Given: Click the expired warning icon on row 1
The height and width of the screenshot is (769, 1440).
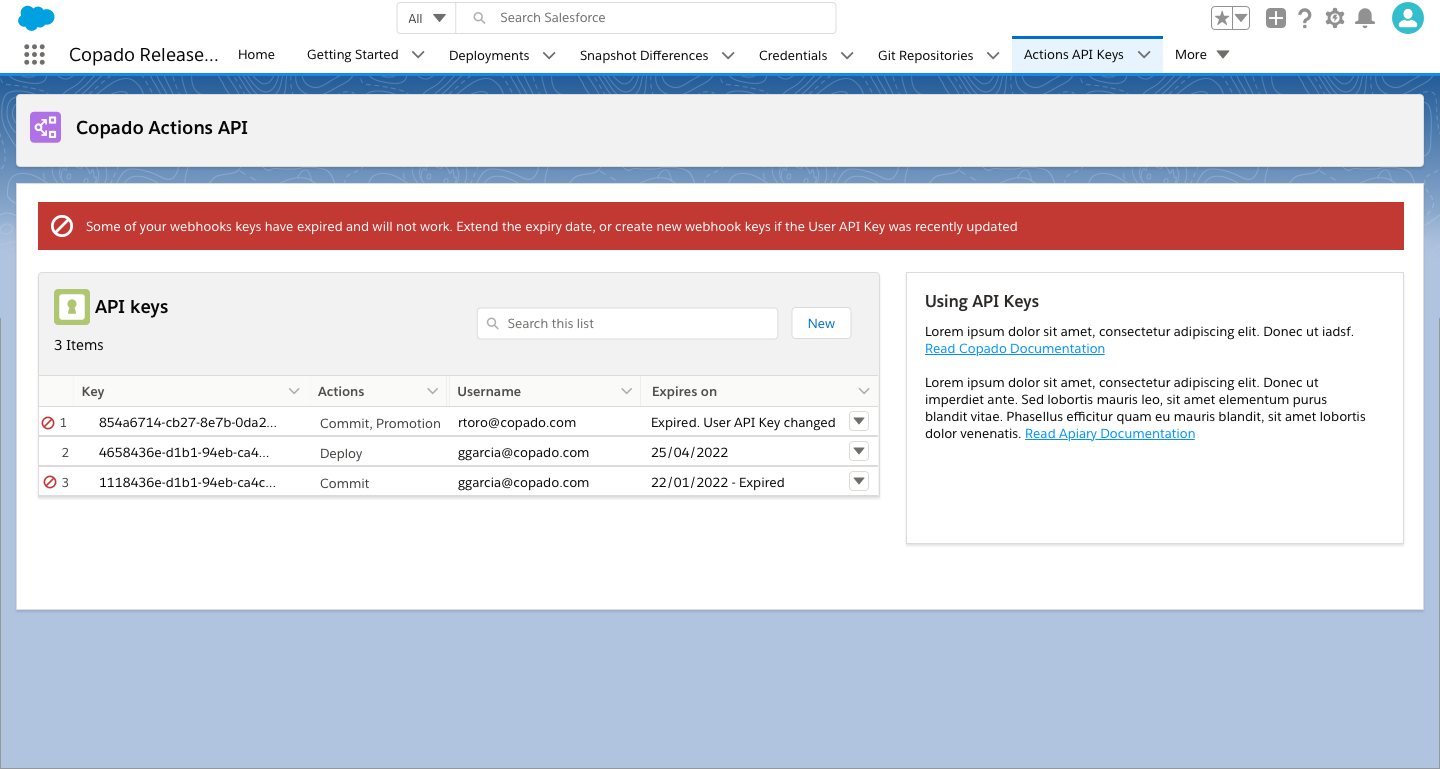Looking at the screenshot, I should 48,423.
